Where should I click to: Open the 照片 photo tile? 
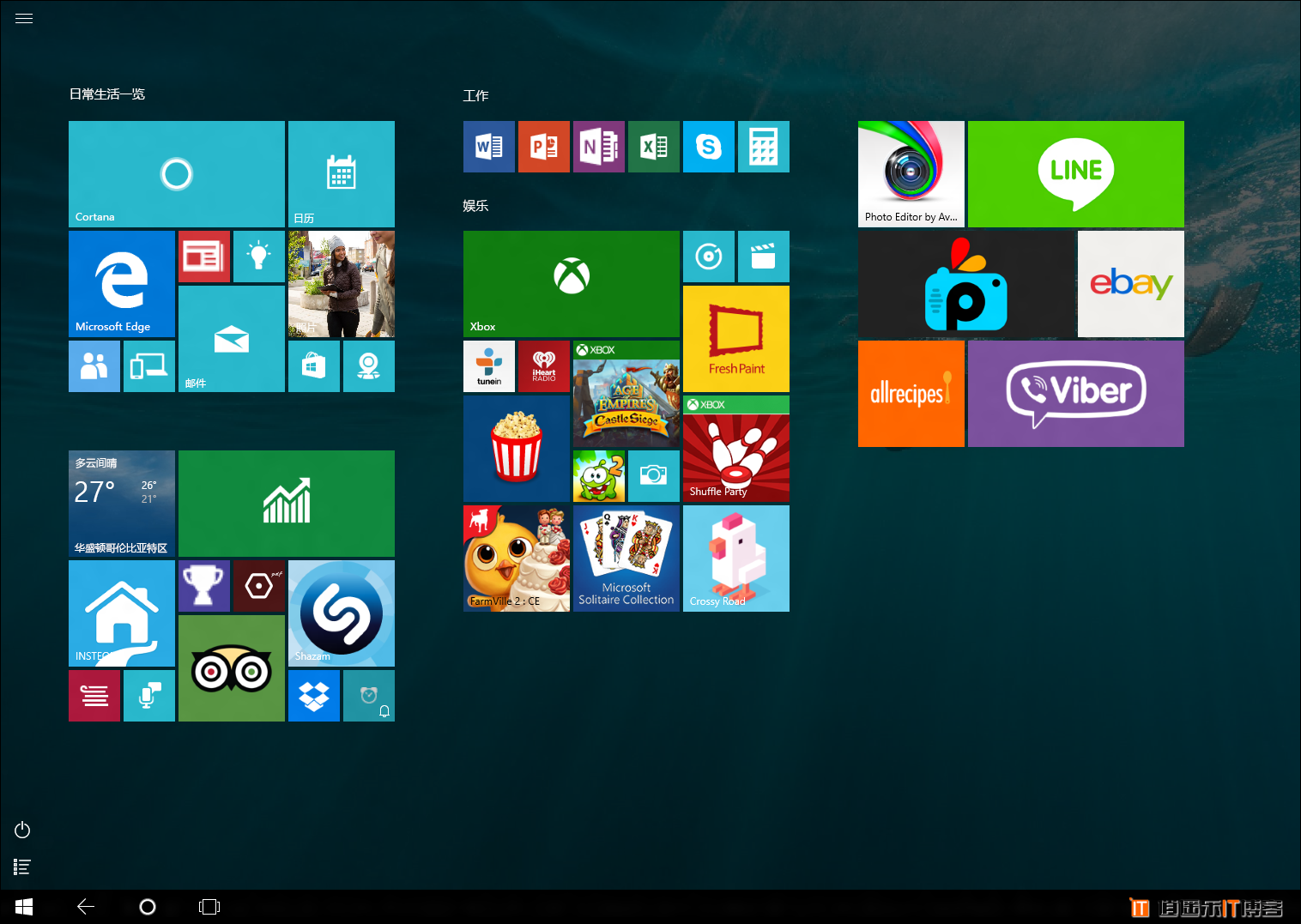(342, 284)
